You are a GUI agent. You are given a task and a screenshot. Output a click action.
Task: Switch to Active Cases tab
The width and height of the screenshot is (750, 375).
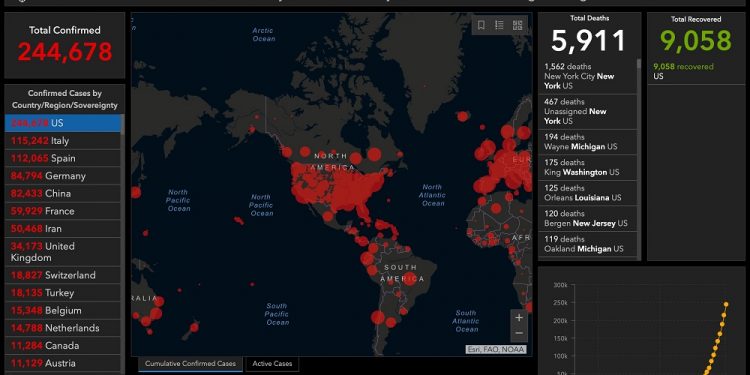[x=272, y=364]
